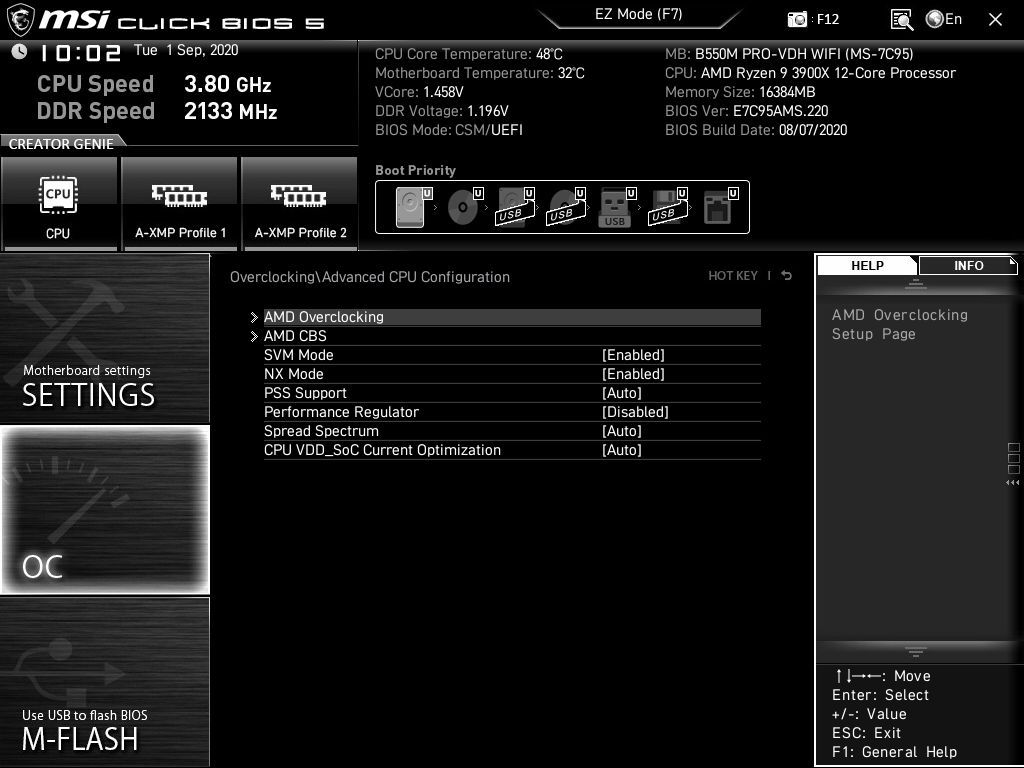1024x768 pixels.
Task: Click BIOS Ver E7C95AMS.220 text
Action: pos(746,111)
